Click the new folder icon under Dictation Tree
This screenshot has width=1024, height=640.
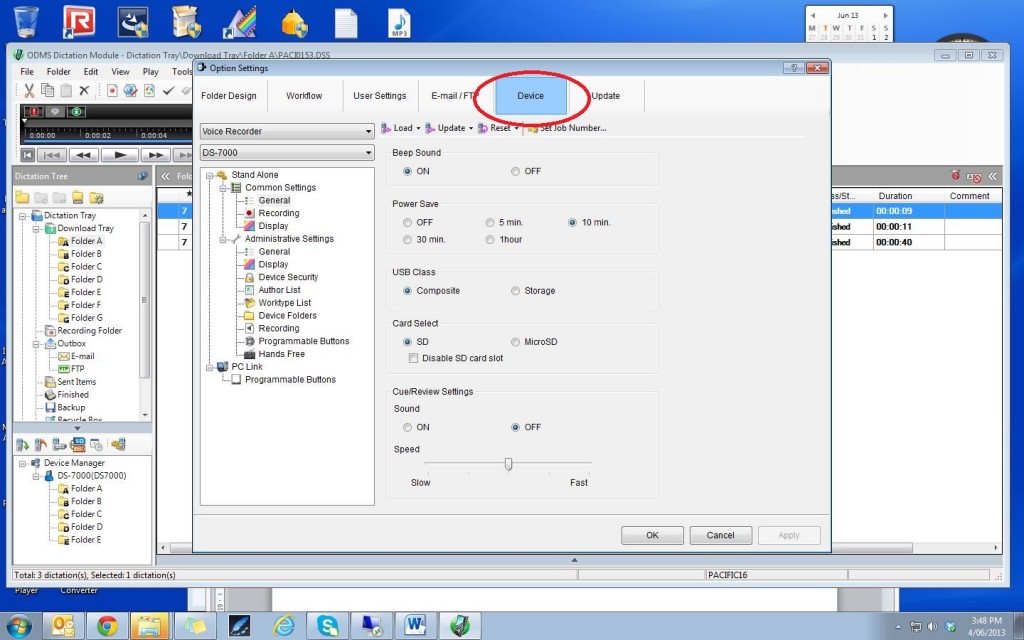click(x=23, y=197)
